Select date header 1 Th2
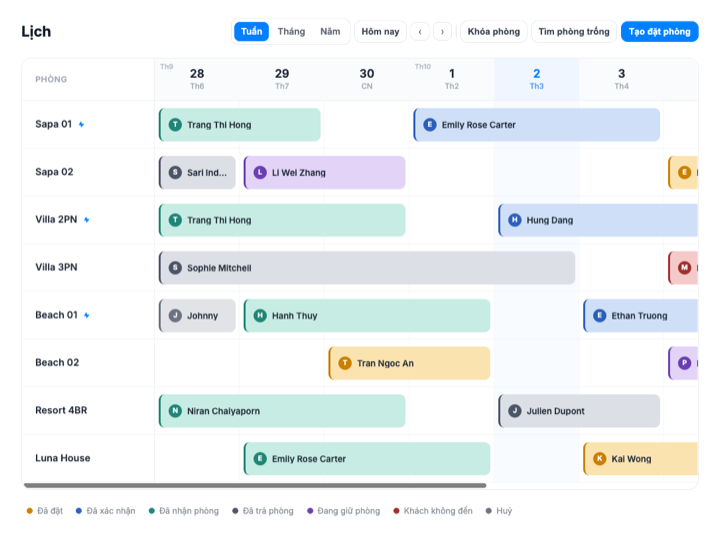 (451, 79)
